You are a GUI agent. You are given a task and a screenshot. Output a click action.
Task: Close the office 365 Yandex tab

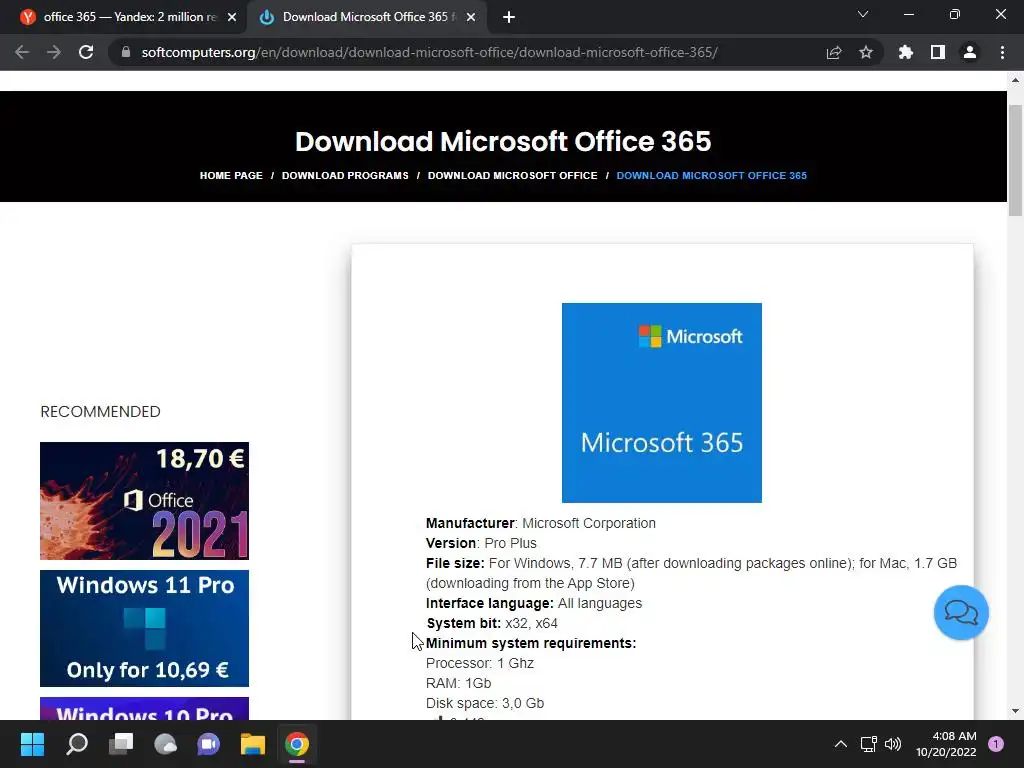pos(232,17)
